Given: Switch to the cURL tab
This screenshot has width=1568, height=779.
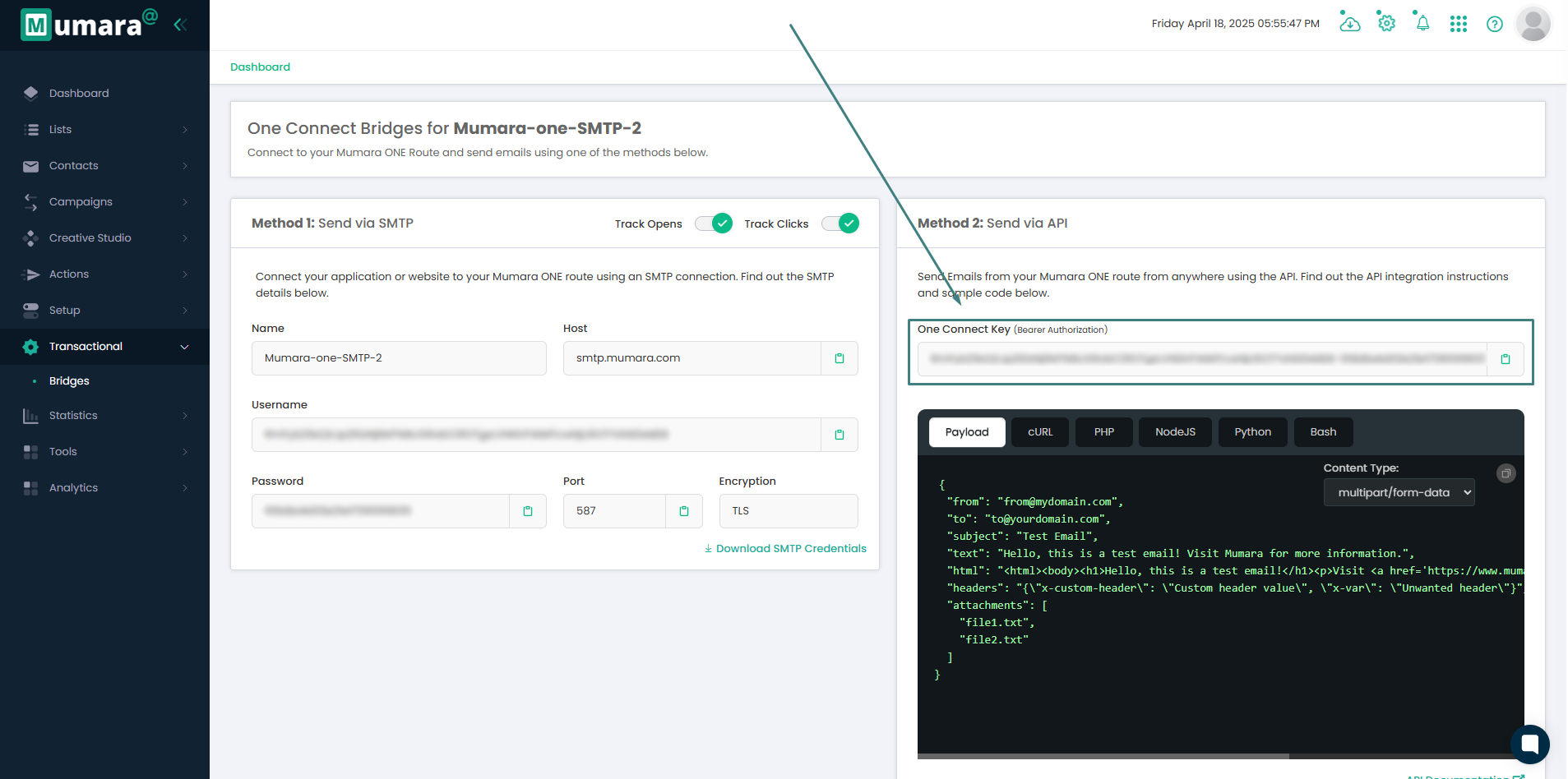Looking at the screenshot, I should 1040,432.
